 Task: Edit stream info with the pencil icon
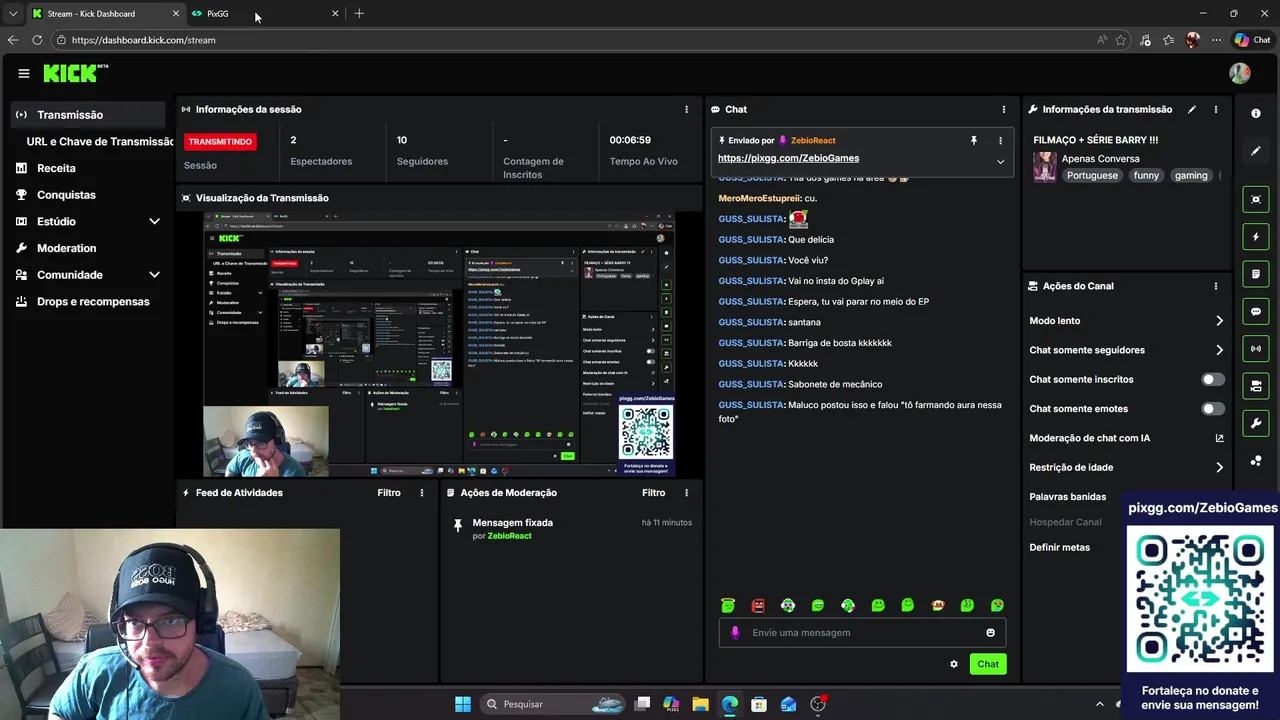pyautogui.click(x=1191, y=109)
